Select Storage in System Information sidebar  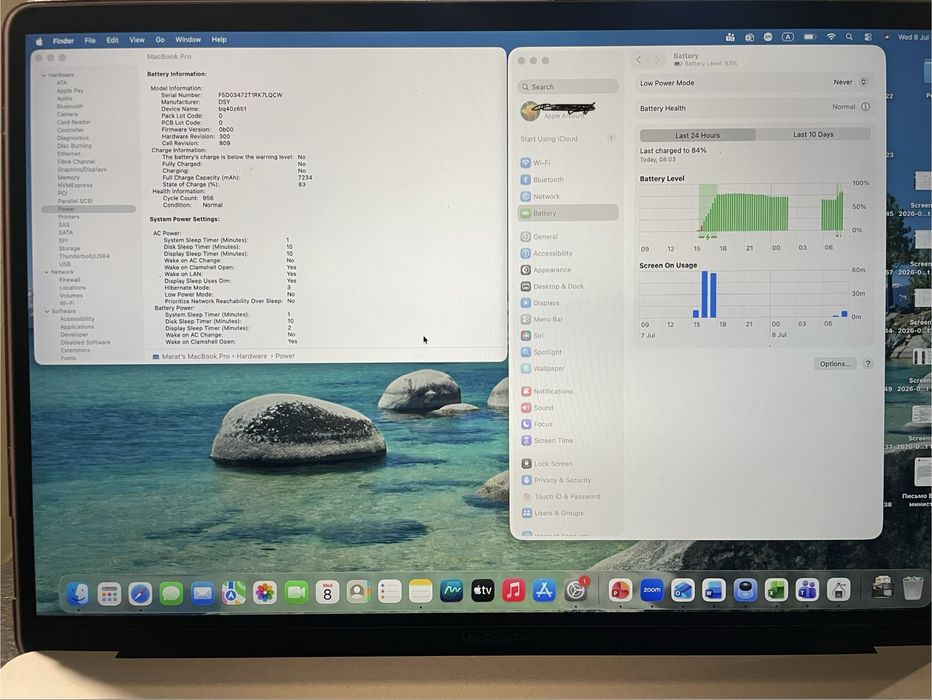pyautogui.click(x=70, y=248)
